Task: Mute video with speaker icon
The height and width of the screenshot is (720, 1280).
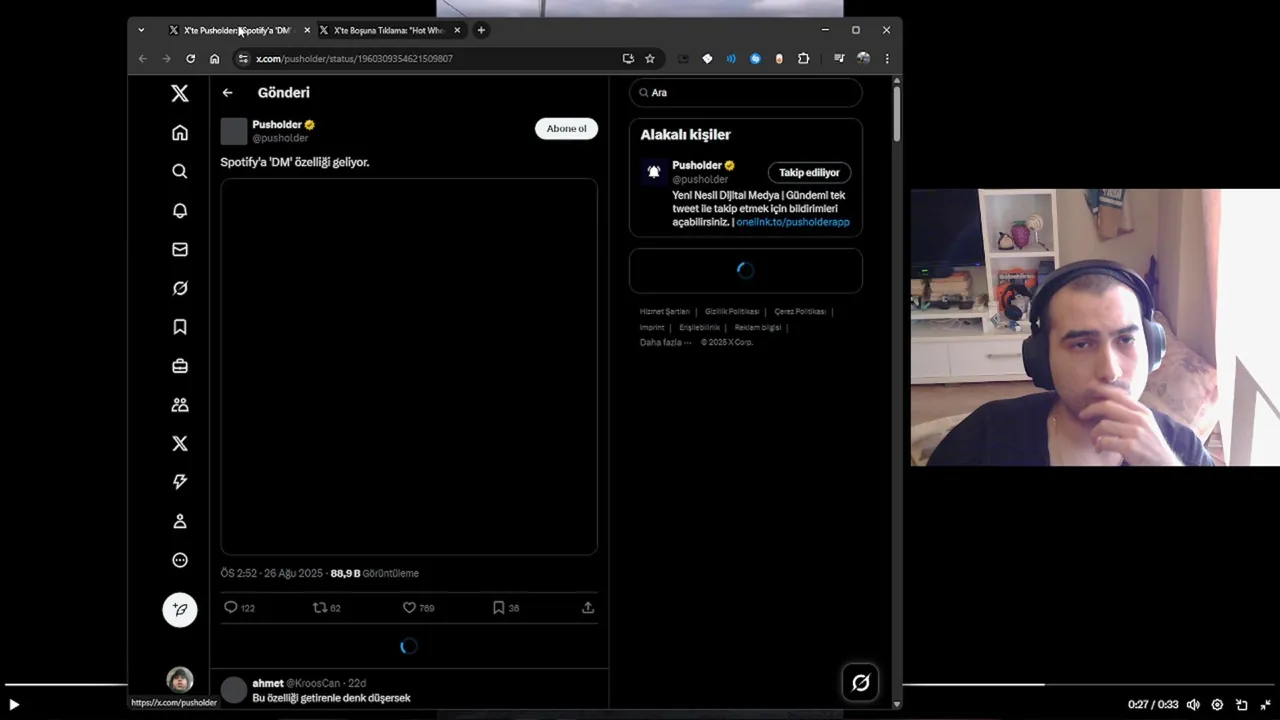Action: pyautogui.click(x=1193, y=705)
